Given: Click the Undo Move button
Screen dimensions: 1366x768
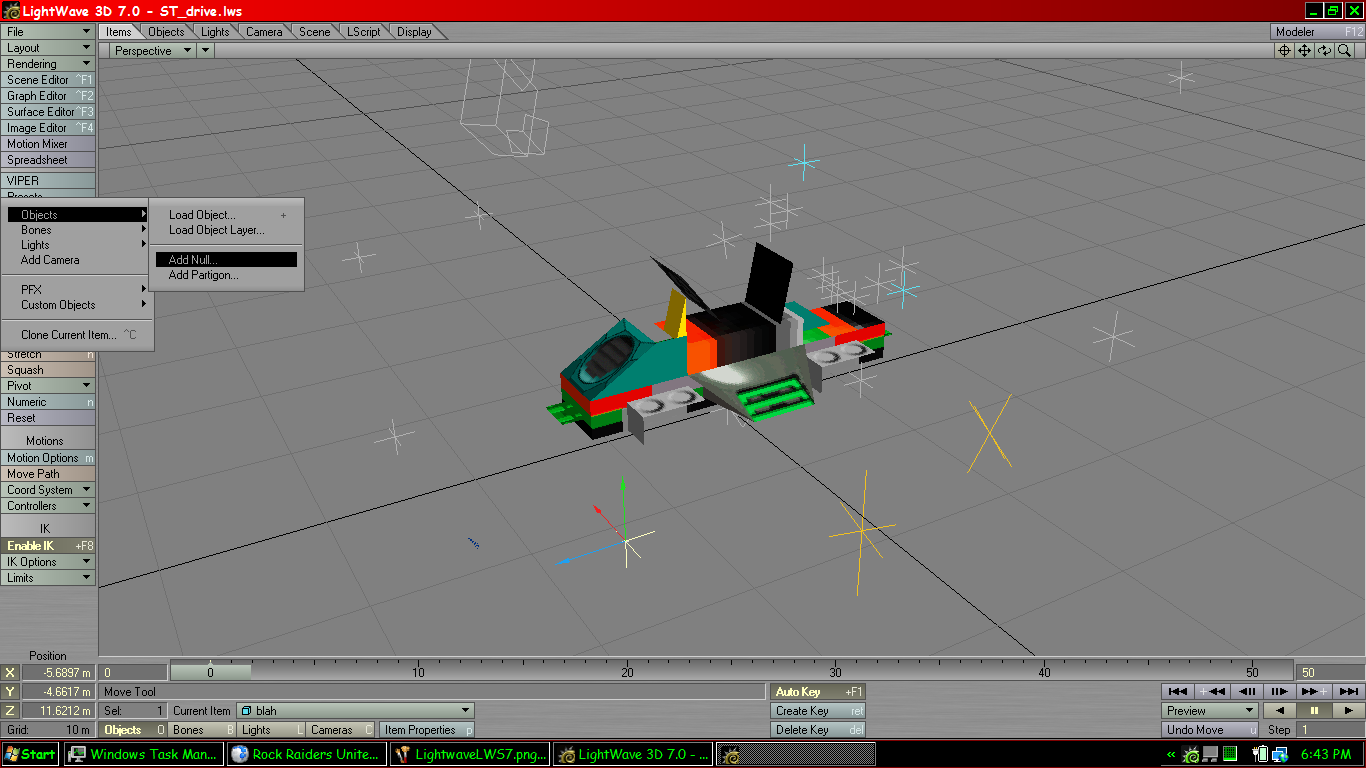Looking at the screenshot, I should coord(1210,730).
